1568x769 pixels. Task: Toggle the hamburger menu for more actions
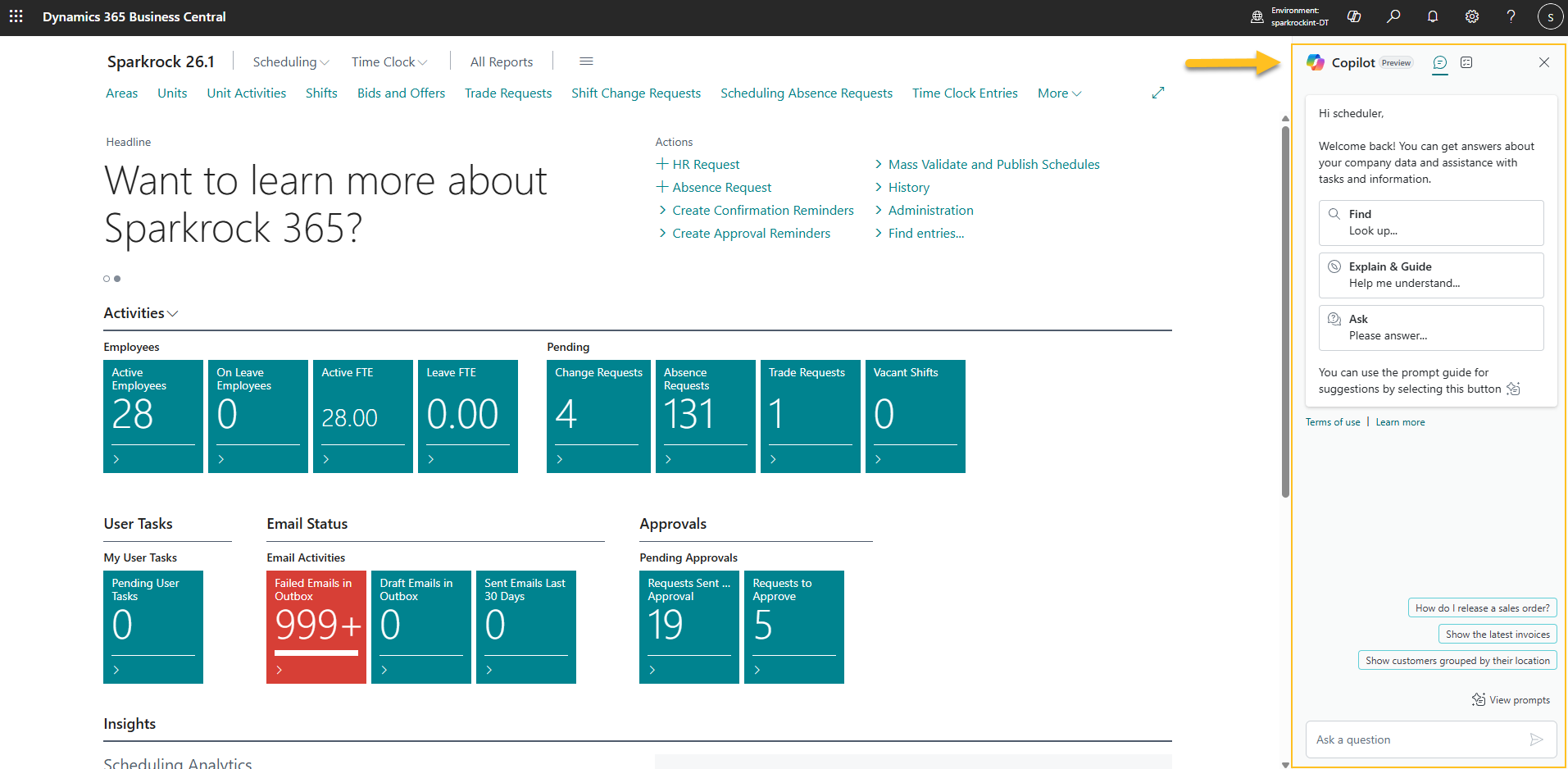point(586,61)
